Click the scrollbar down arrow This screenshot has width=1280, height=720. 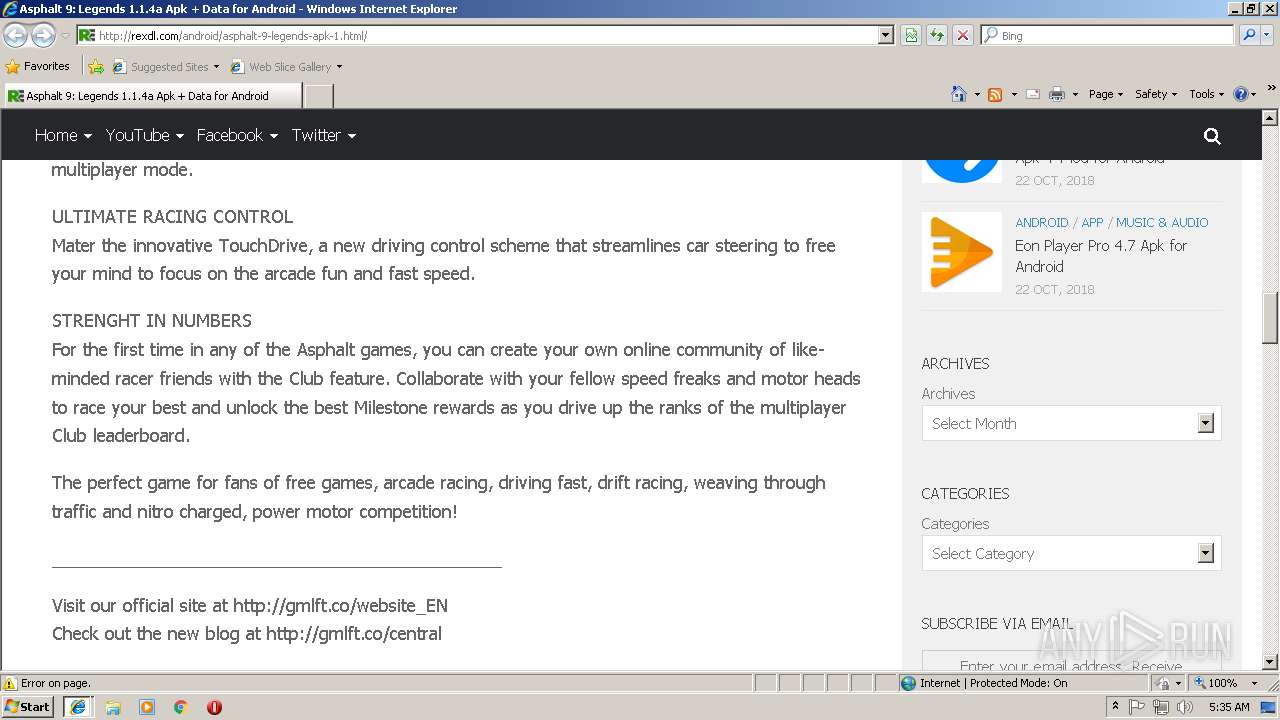[1270, 662]
